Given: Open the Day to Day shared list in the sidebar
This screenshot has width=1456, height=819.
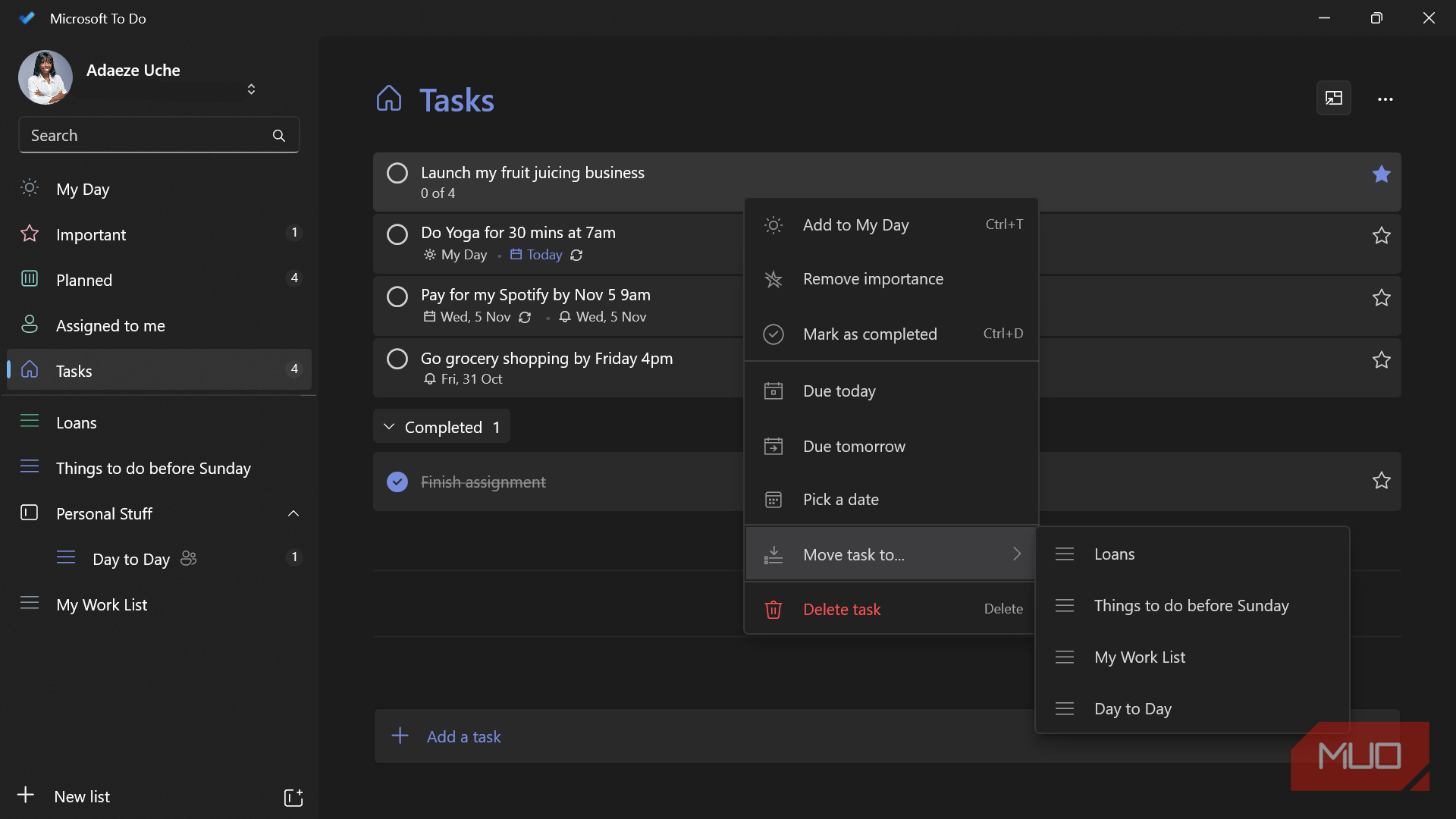Looking at the screenshot, I should (x=159, y=559).
